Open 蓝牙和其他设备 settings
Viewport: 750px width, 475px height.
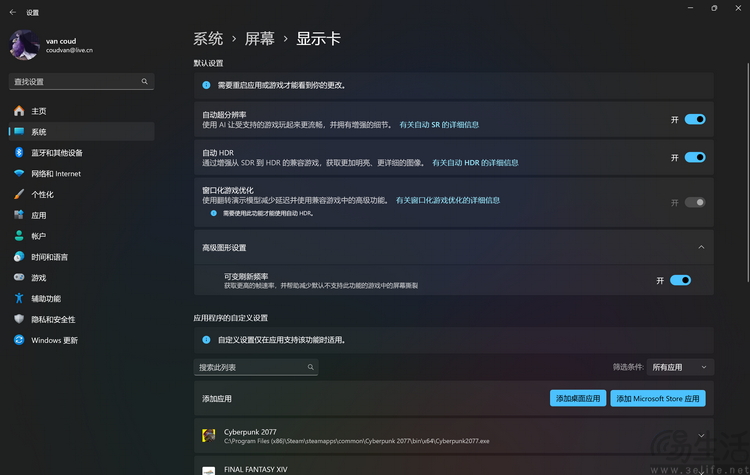[81, 153]
